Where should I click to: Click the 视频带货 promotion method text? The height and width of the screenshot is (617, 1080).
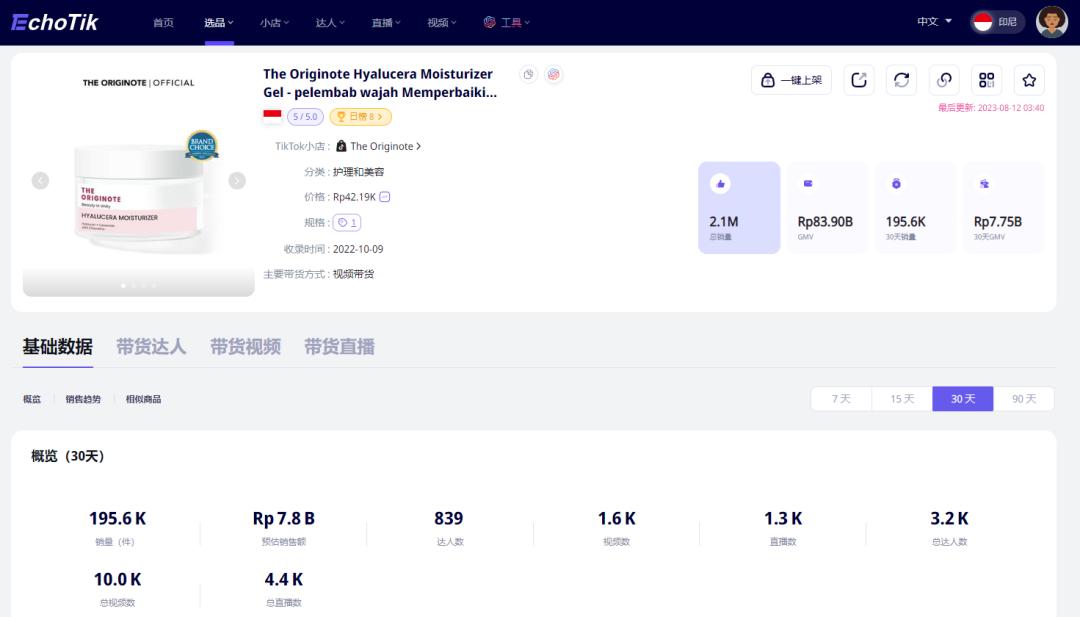pos(353,274)
